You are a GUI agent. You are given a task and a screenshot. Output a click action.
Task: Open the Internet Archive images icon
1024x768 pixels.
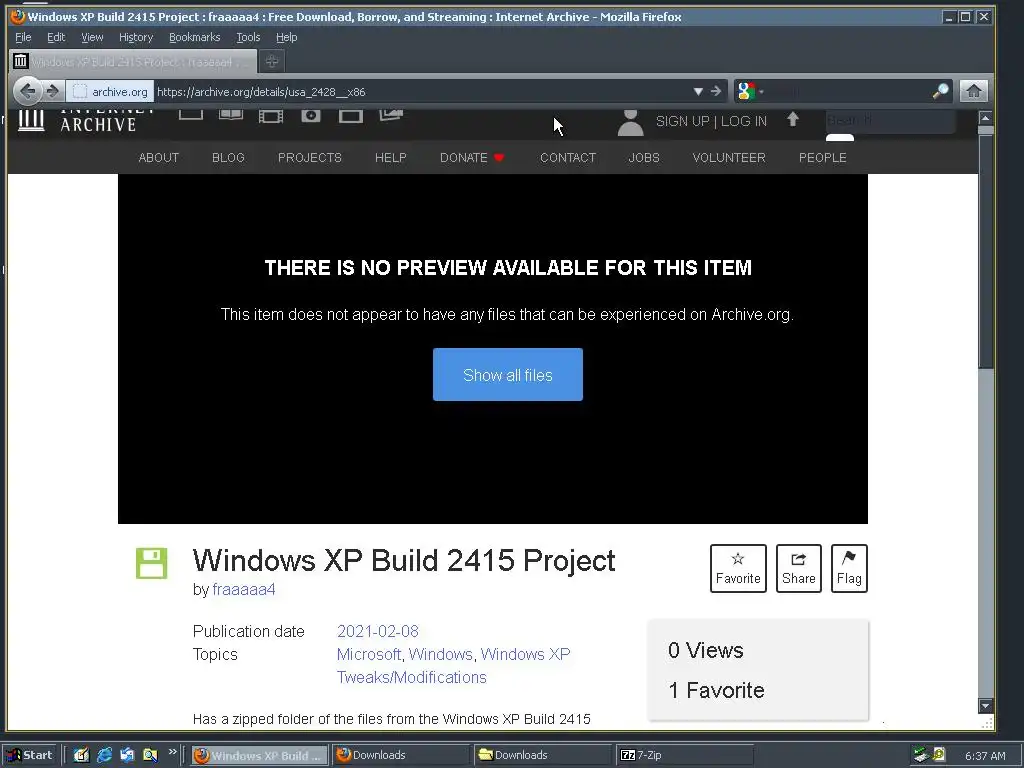coord(391,116)
